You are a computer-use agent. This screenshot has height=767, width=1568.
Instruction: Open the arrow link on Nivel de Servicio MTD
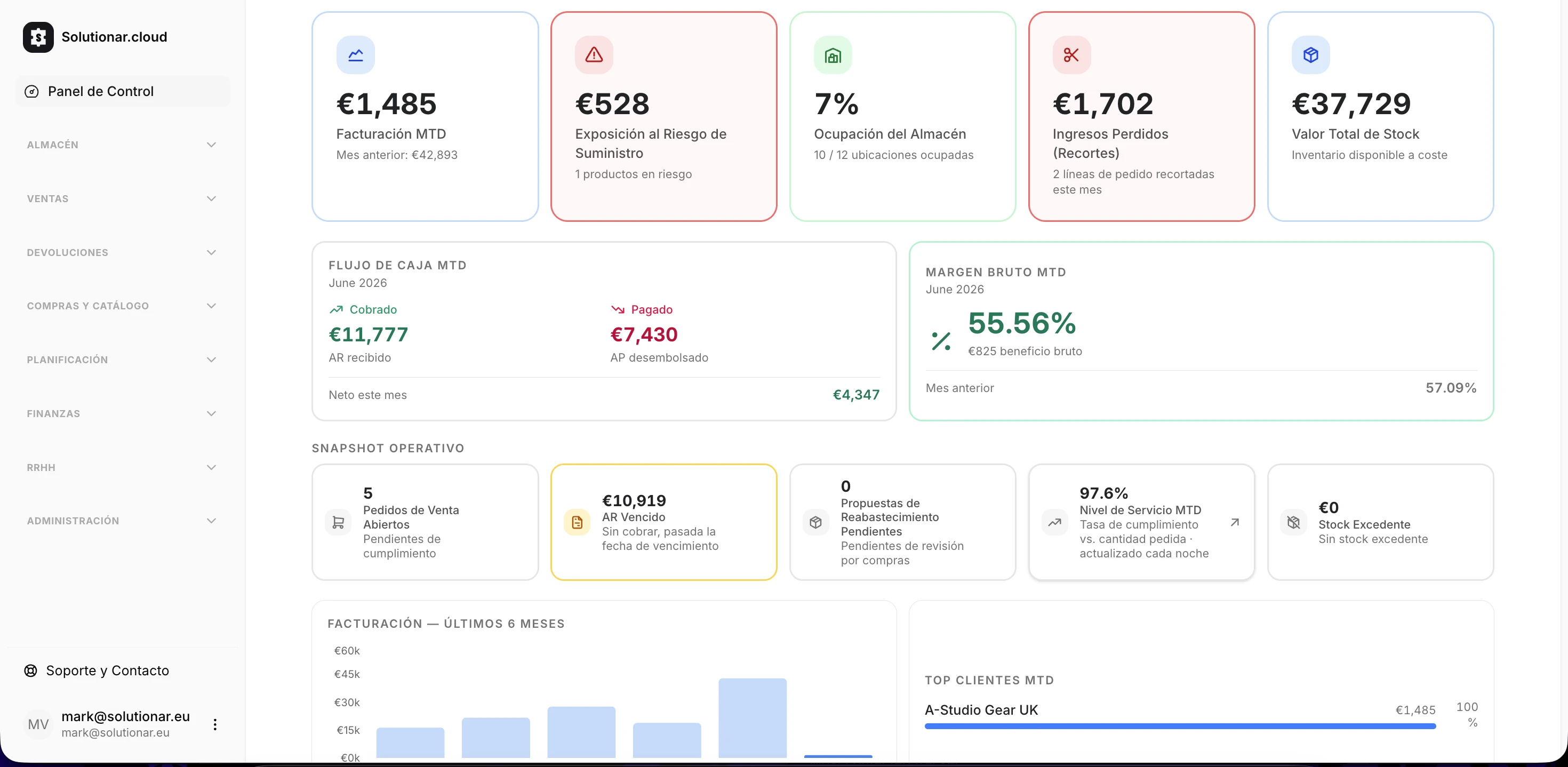click(1235, 522)
